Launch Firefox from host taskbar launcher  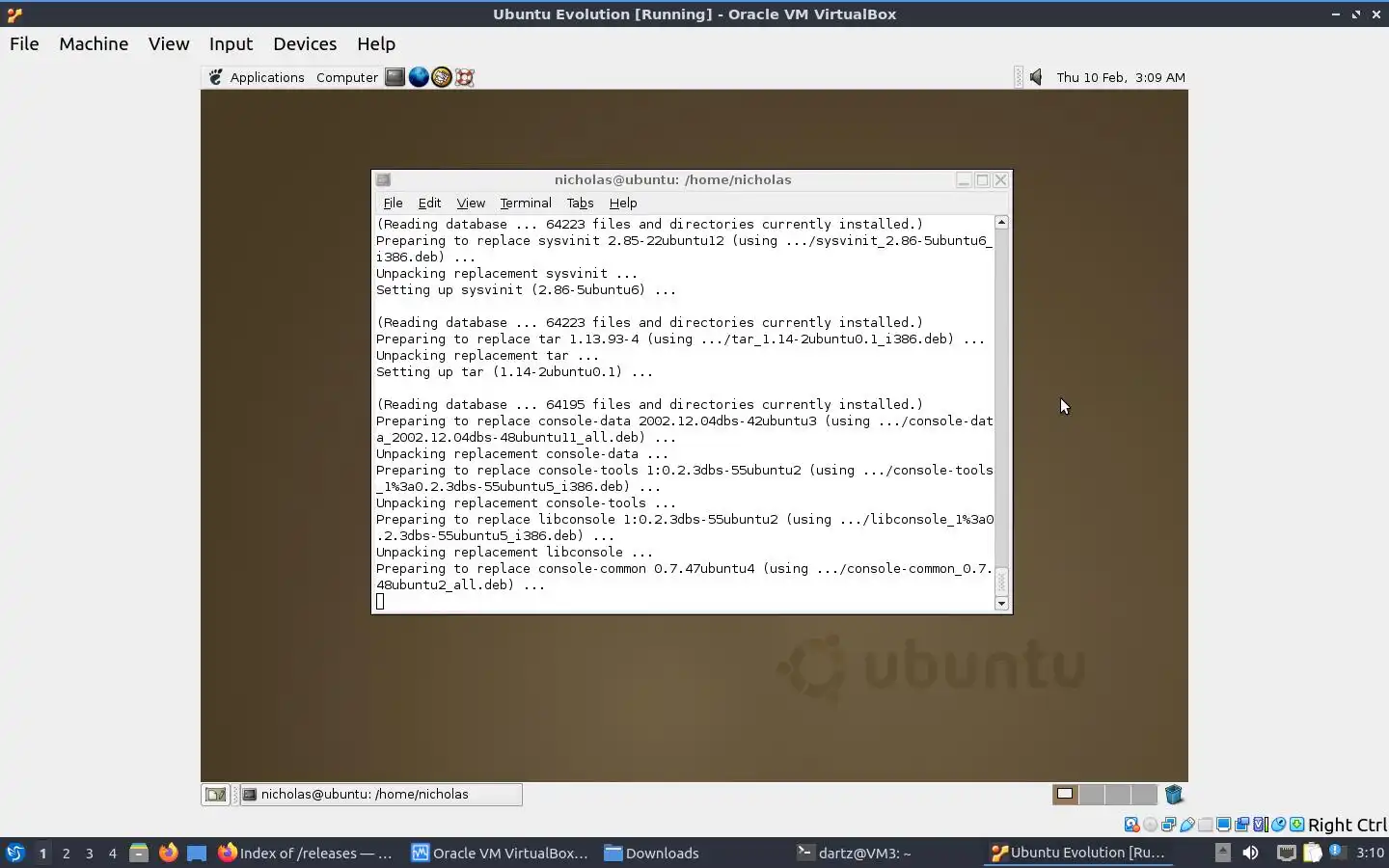(x=168, y=853)
